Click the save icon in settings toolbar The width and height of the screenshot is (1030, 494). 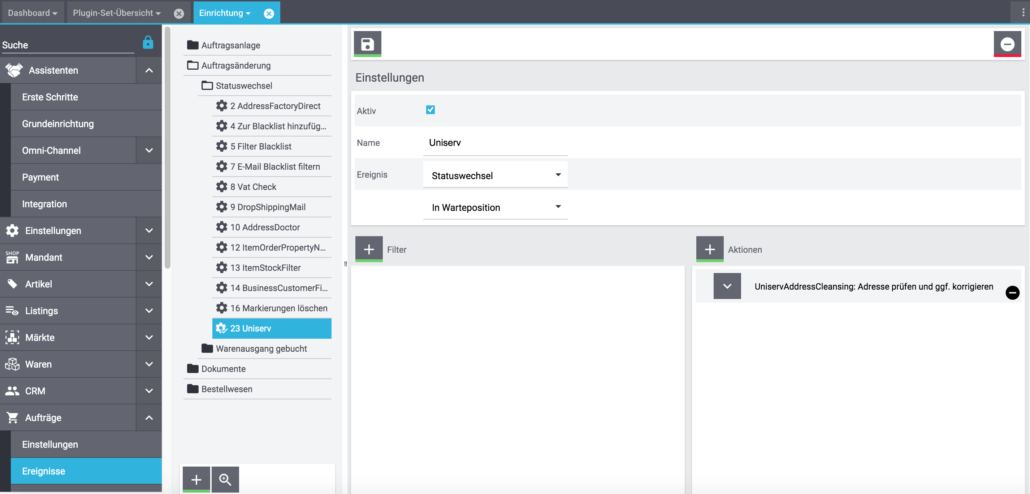[367, 44]
